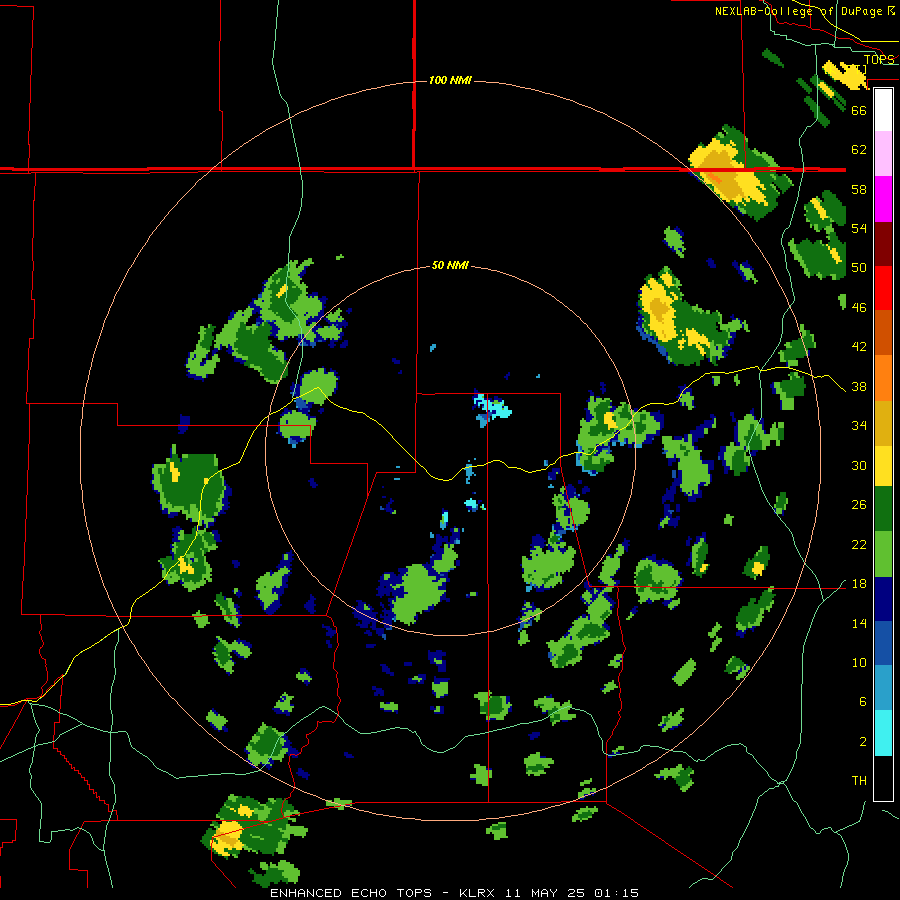Click the 10 legend value
The image size is (900, 900).
pyautogui.click(x=859, y=662)
